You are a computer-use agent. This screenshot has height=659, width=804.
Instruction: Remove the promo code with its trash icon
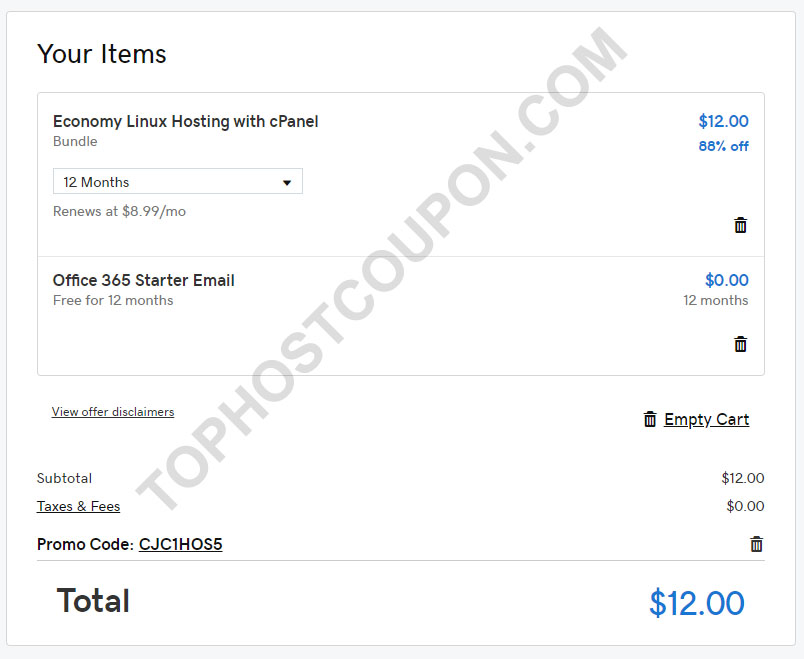[756, 544]
